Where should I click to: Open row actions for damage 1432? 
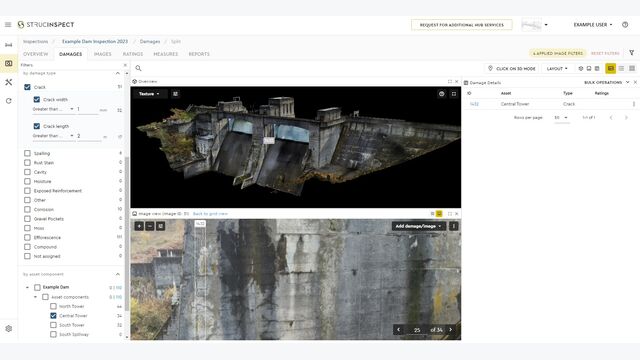point(633,104)
